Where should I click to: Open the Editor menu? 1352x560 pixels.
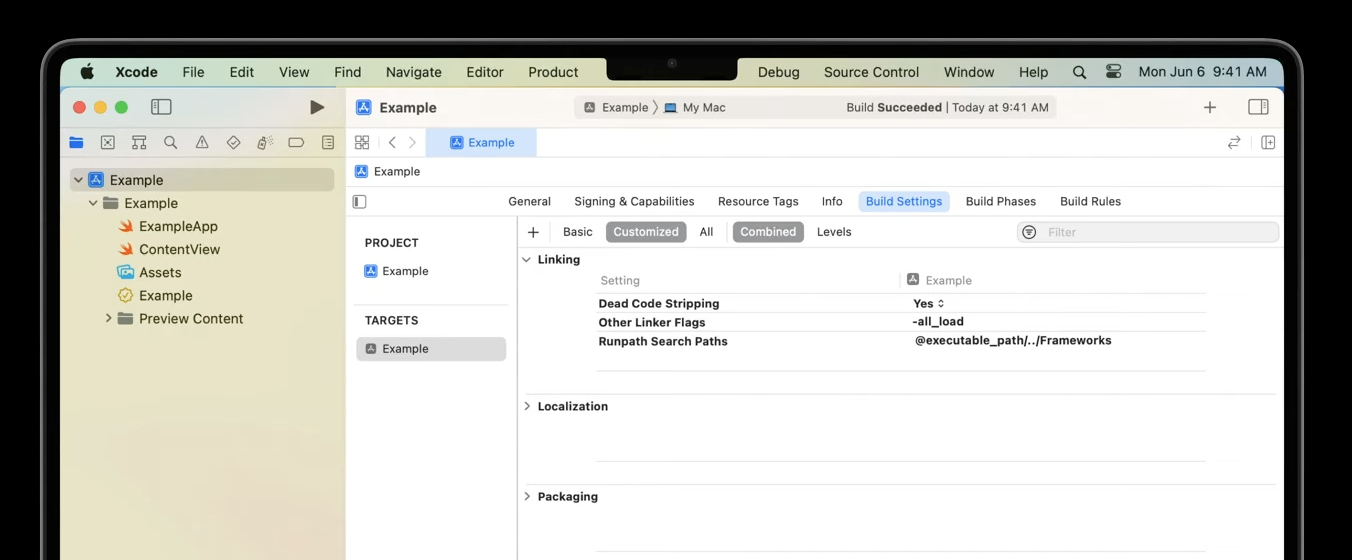tap(485, 72)
